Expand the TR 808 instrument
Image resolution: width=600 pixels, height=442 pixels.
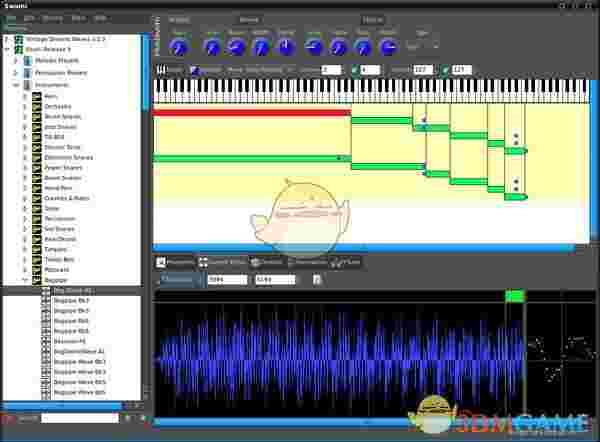pyautogui.click(x=25, y=137)
